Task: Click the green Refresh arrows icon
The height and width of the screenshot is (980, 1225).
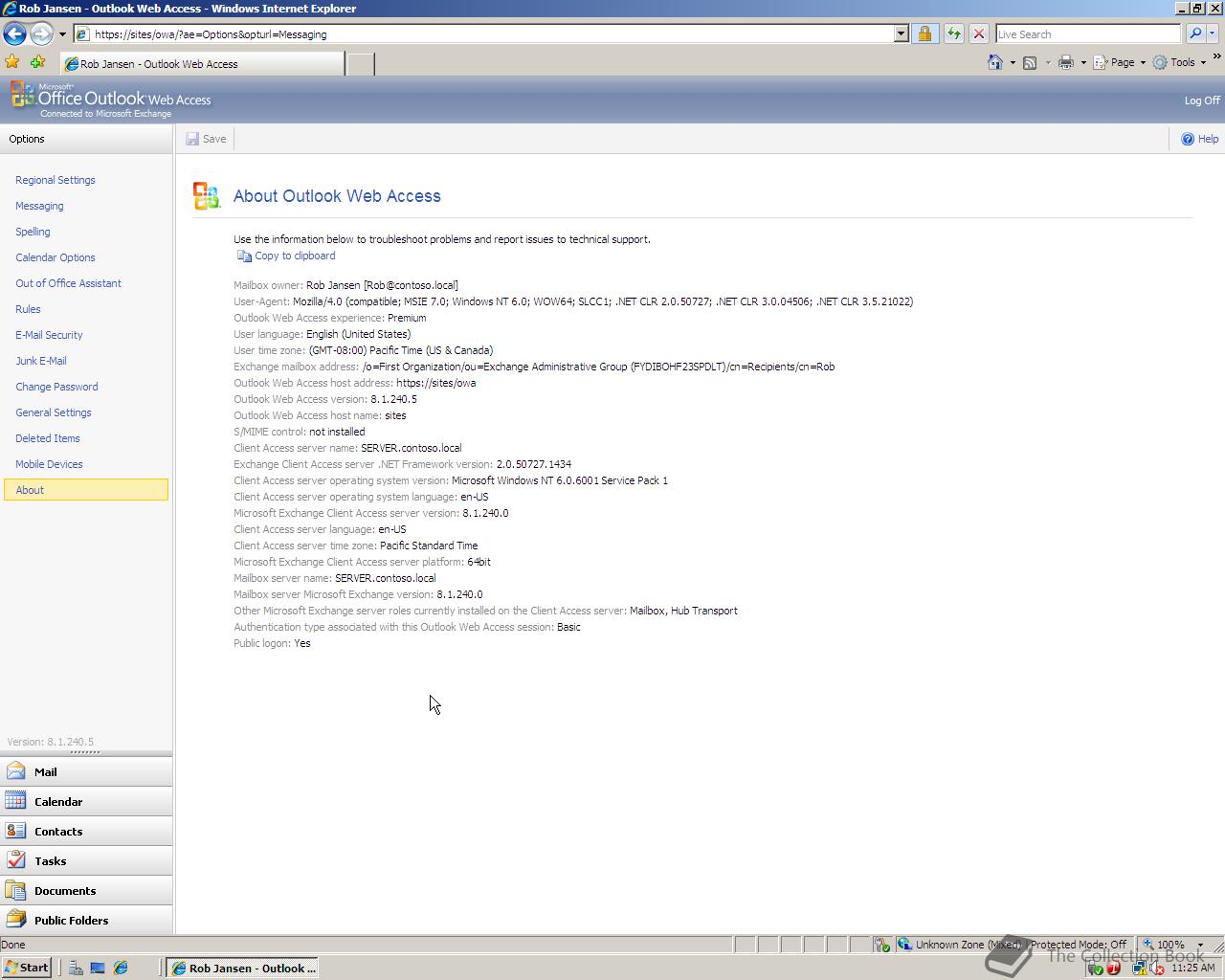Action: pyautogui.click(x=954, y=34)
